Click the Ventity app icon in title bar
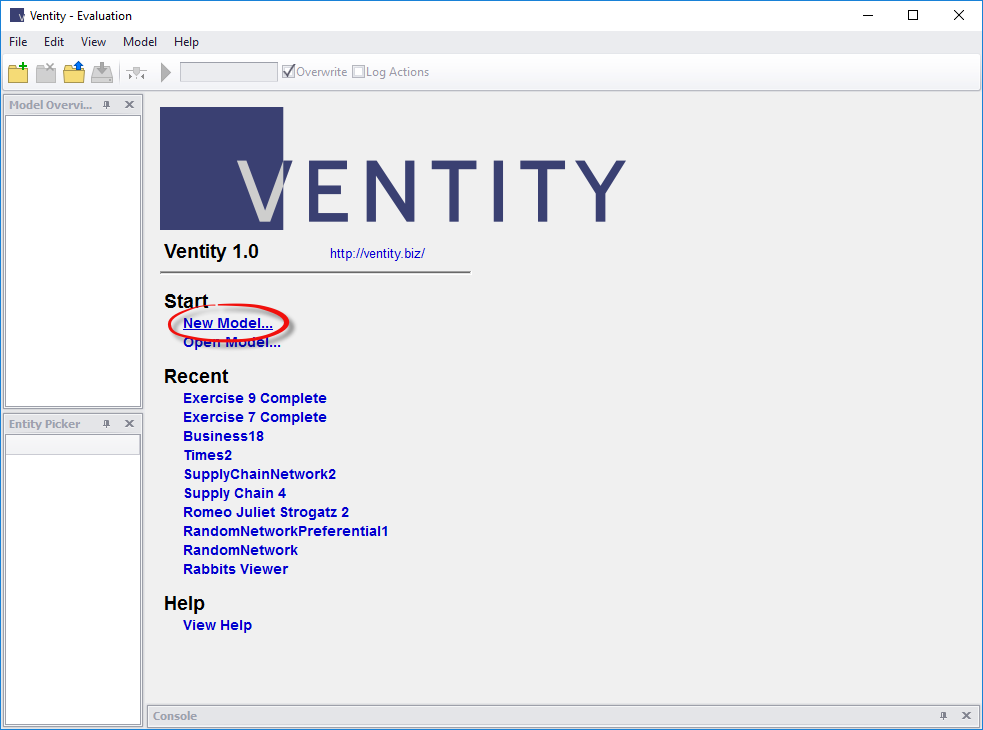This screenshot has height=730, width=983. 17,16
